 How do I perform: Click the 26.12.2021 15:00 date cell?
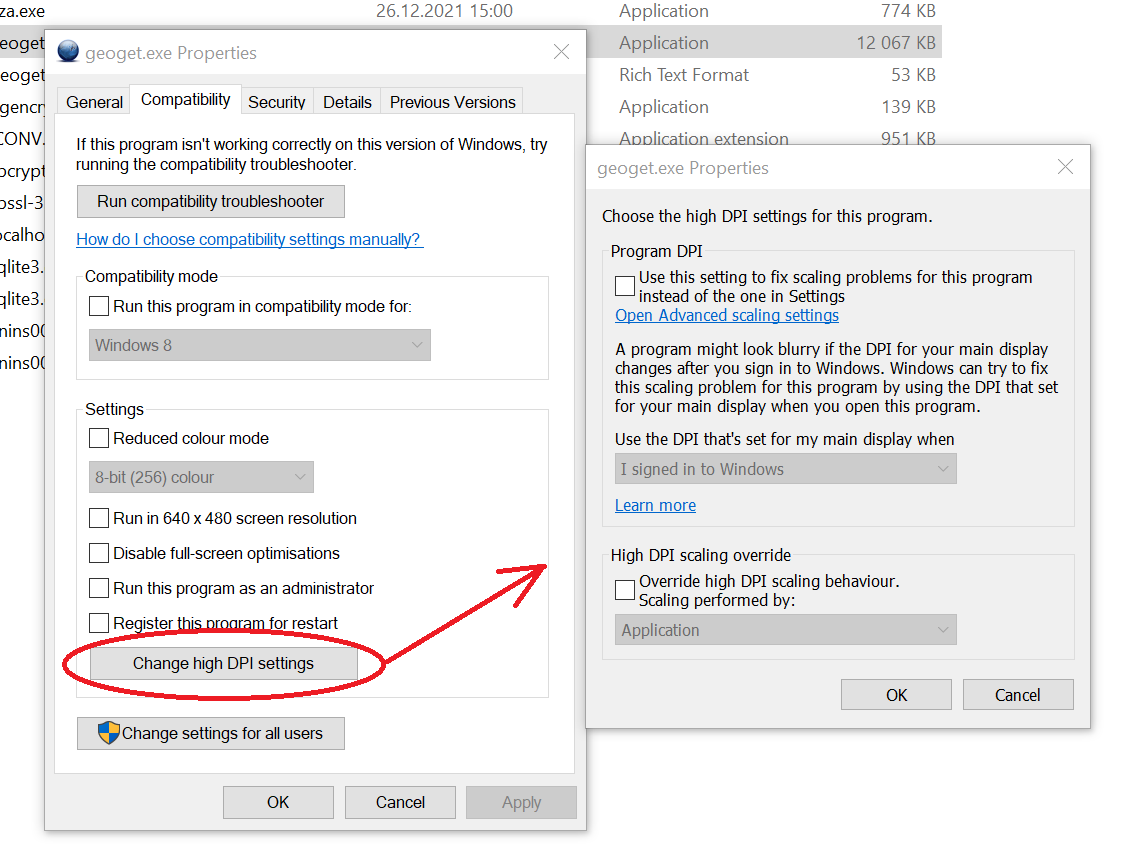(444, 11)
